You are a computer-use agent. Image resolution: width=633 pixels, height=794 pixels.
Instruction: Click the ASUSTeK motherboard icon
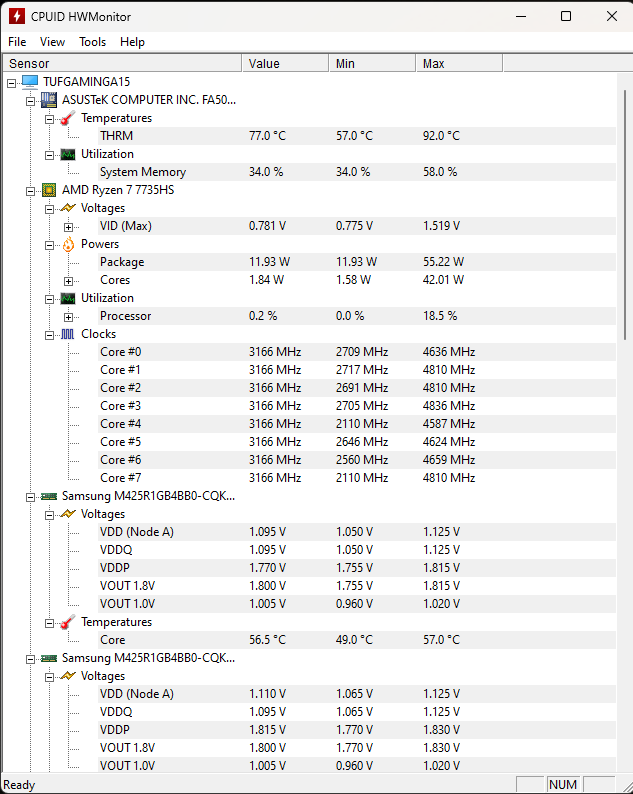[49, 100]
